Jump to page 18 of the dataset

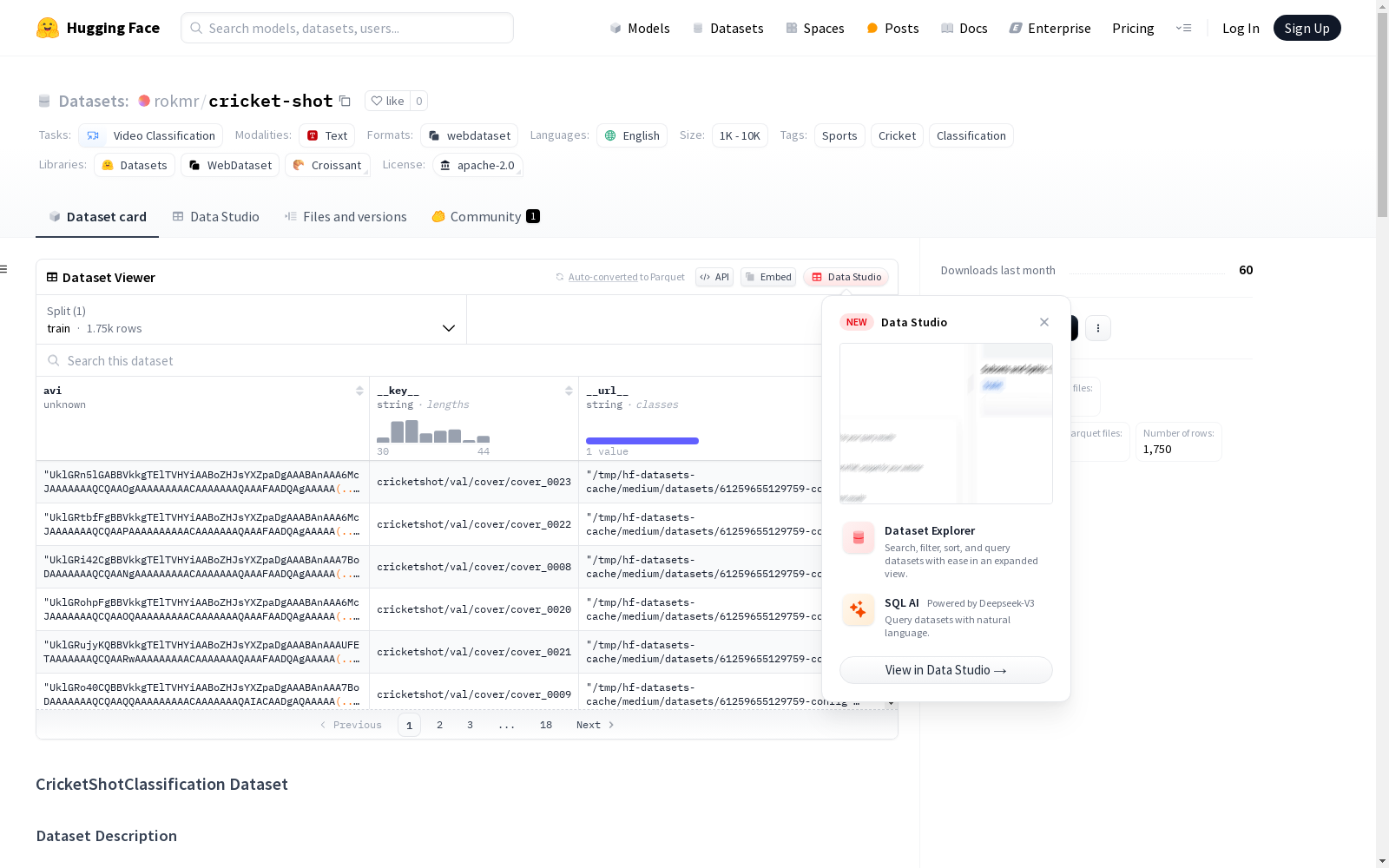pyautogui.click(x=545, y=725)
